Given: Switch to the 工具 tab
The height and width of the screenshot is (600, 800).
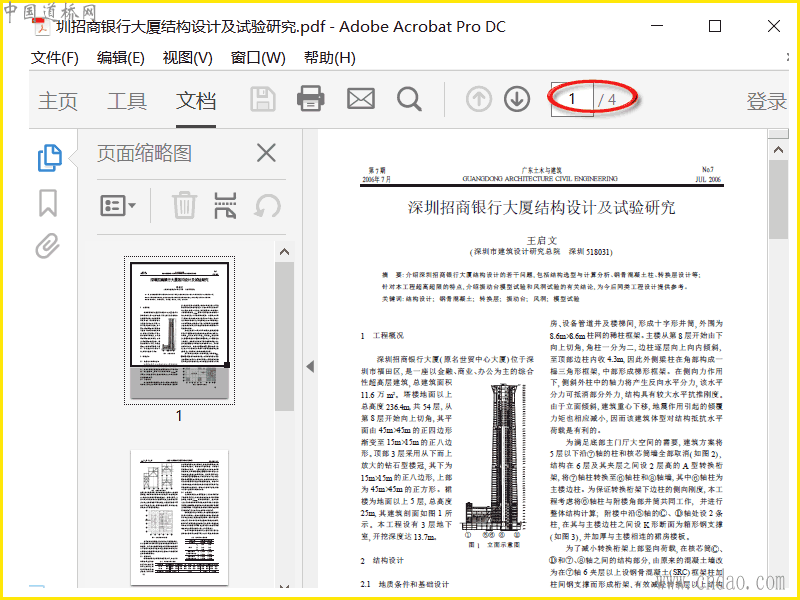Looking at the screenshot, I should (x=127, y=101).
